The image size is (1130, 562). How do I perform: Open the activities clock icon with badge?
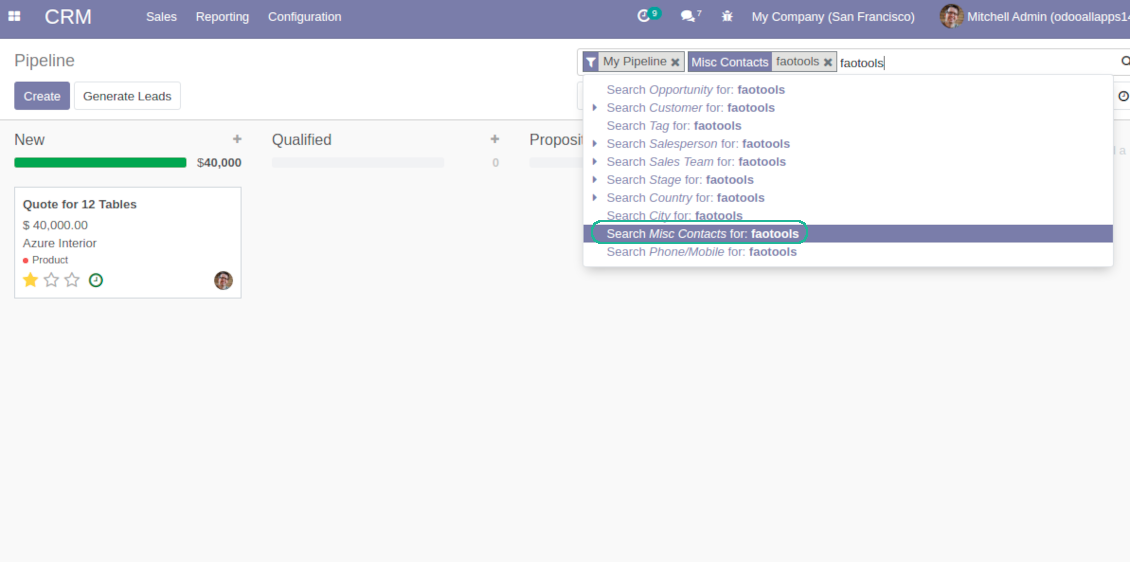click(x=645, y=16)
